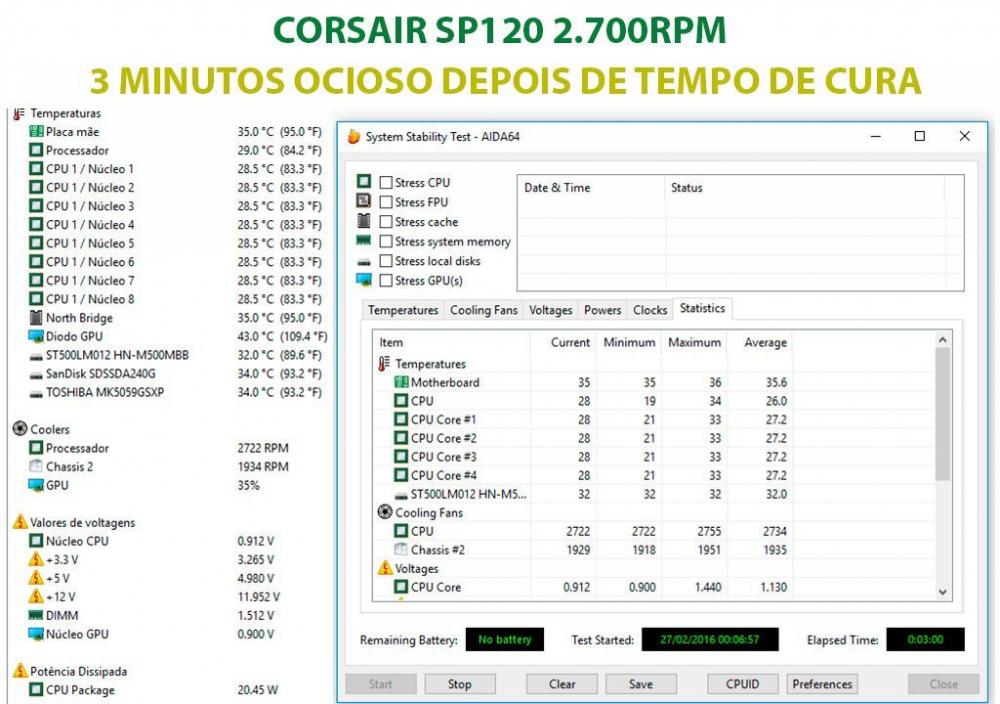Open the Cooling Fans tab
The height and width of the screenshot is (704, 1000).
(x=484, y=310)
